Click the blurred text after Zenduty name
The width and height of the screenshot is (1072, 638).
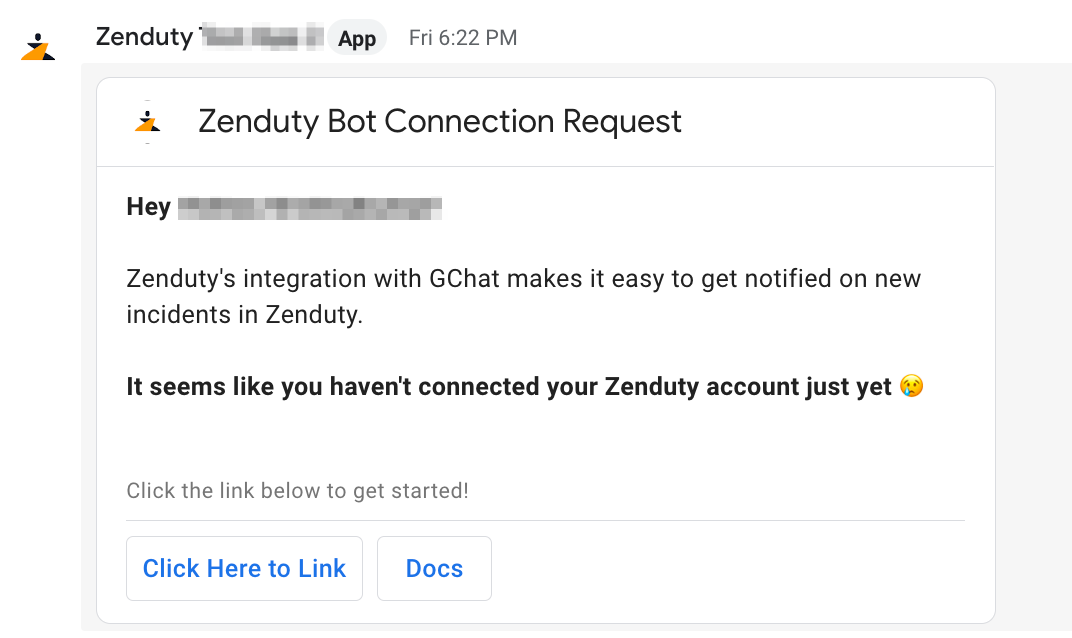tap(262, 37)
